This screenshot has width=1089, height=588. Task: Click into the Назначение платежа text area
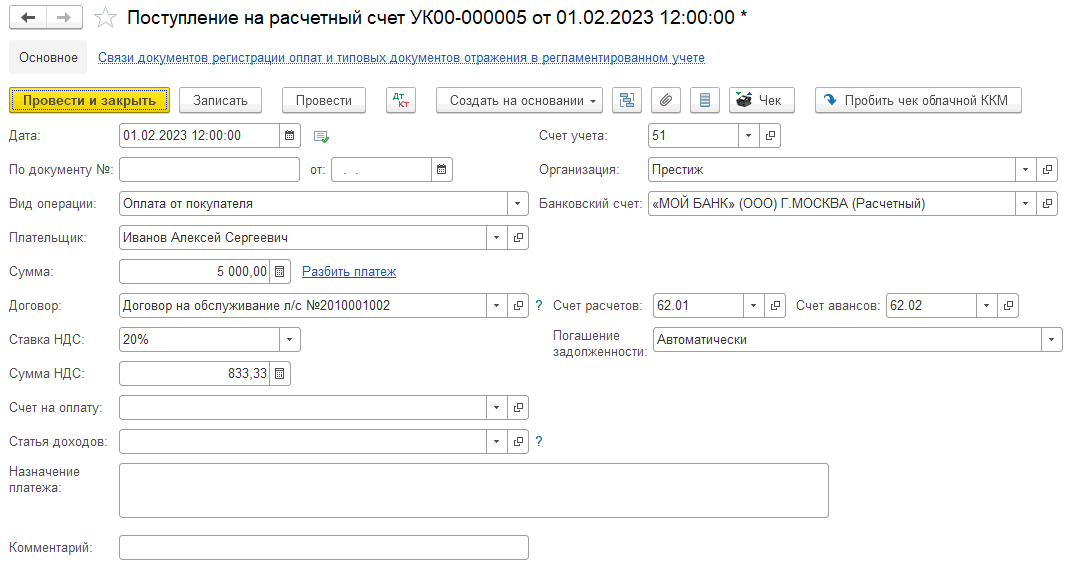pyautogui.click(x=473, y=490)
